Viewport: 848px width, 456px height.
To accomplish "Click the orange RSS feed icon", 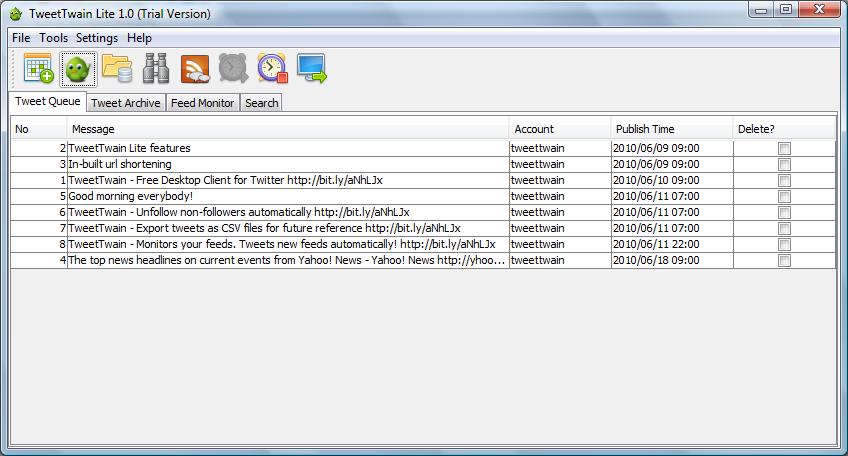I will click(x=195, y=69).
